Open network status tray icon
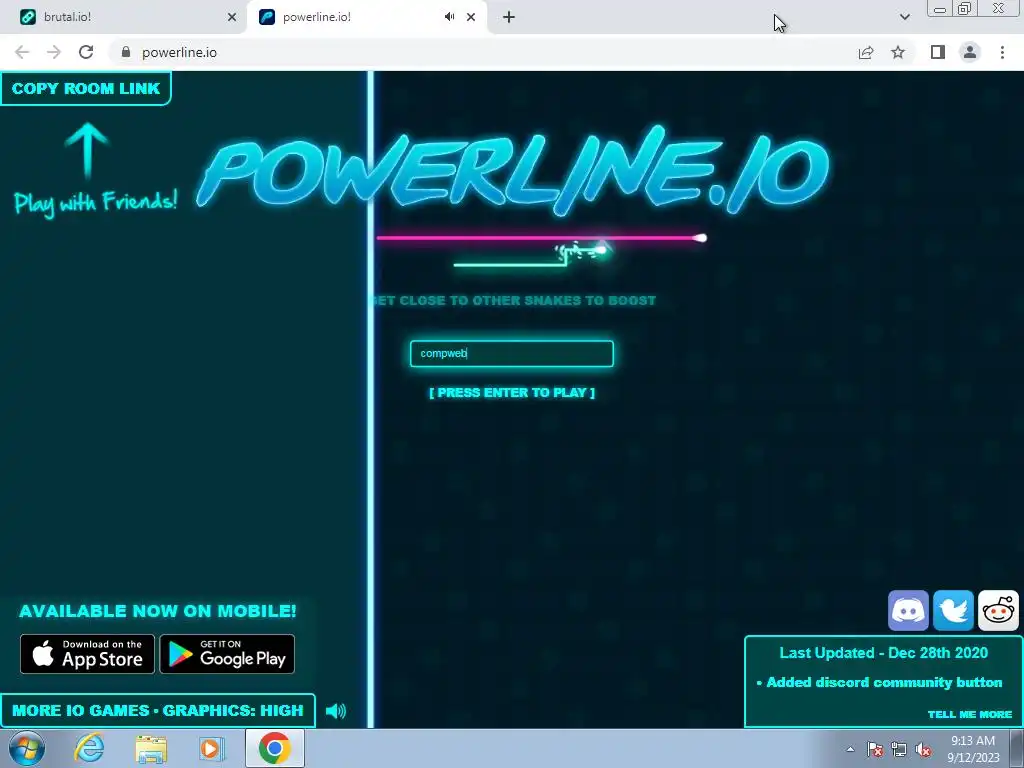Screen dimensions: 1024x768 pos(899,749)
